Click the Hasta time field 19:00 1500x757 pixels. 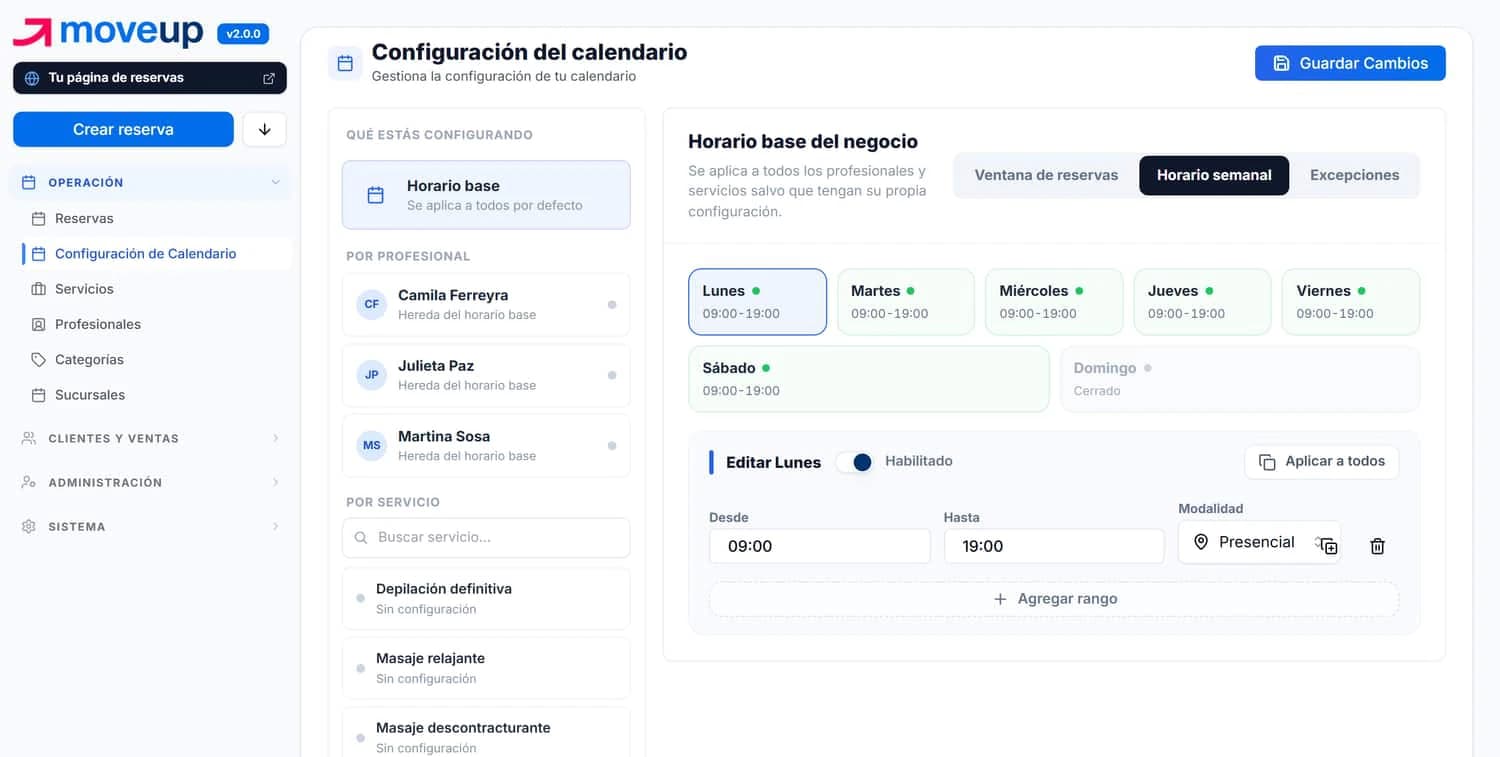click(x=1054, y=546)
